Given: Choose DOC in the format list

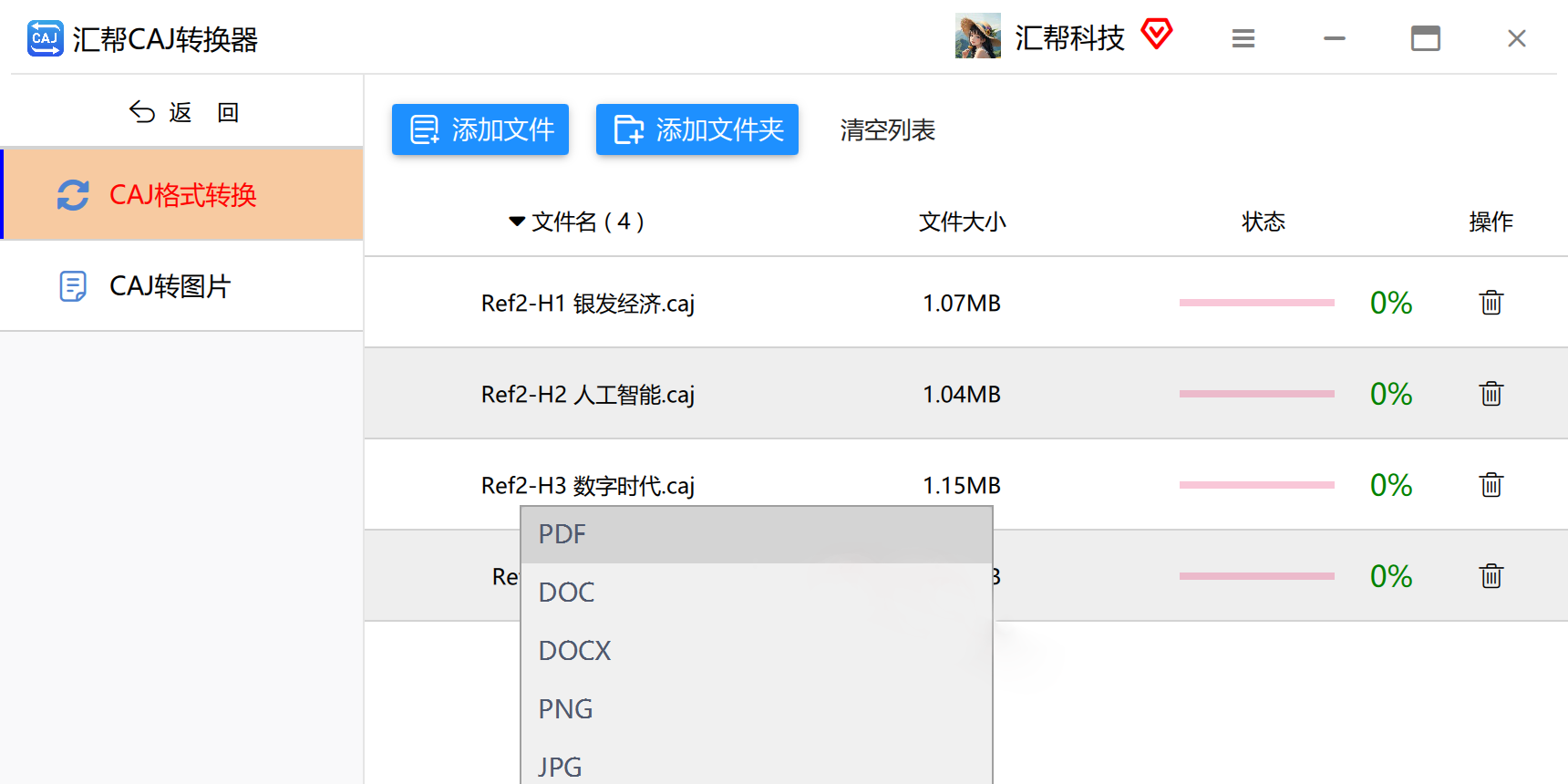Looking at the screenshot, I should pyautogui.click(x=755, y=593).
